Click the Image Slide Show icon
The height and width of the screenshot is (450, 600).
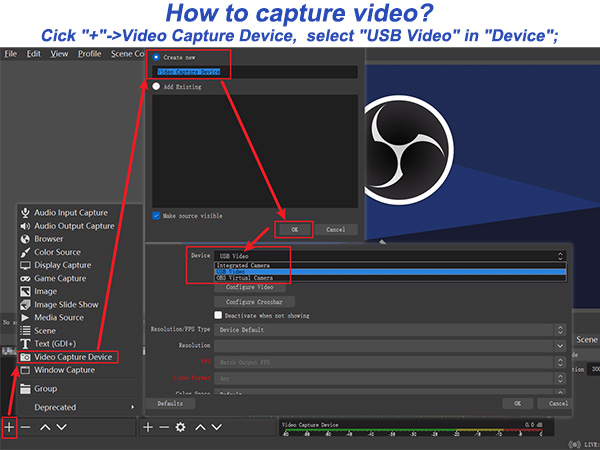(25, 305)
